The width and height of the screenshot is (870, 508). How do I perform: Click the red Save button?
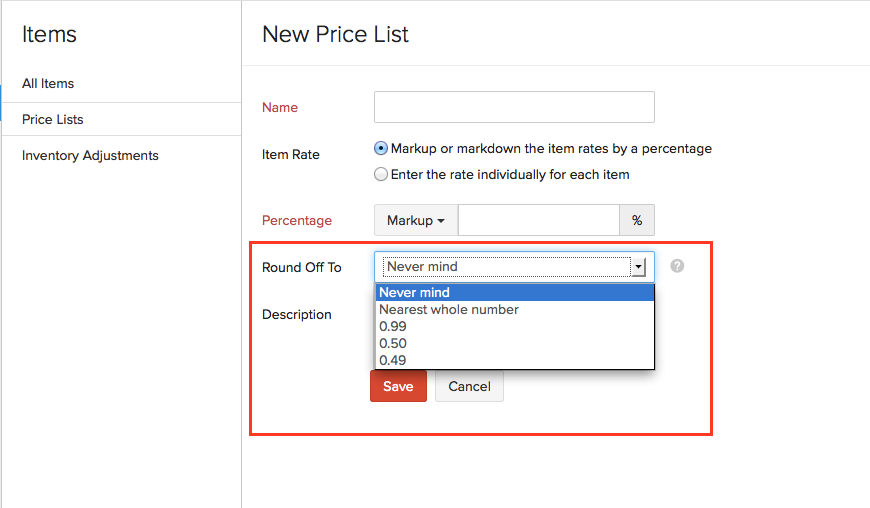coord(398,386)
